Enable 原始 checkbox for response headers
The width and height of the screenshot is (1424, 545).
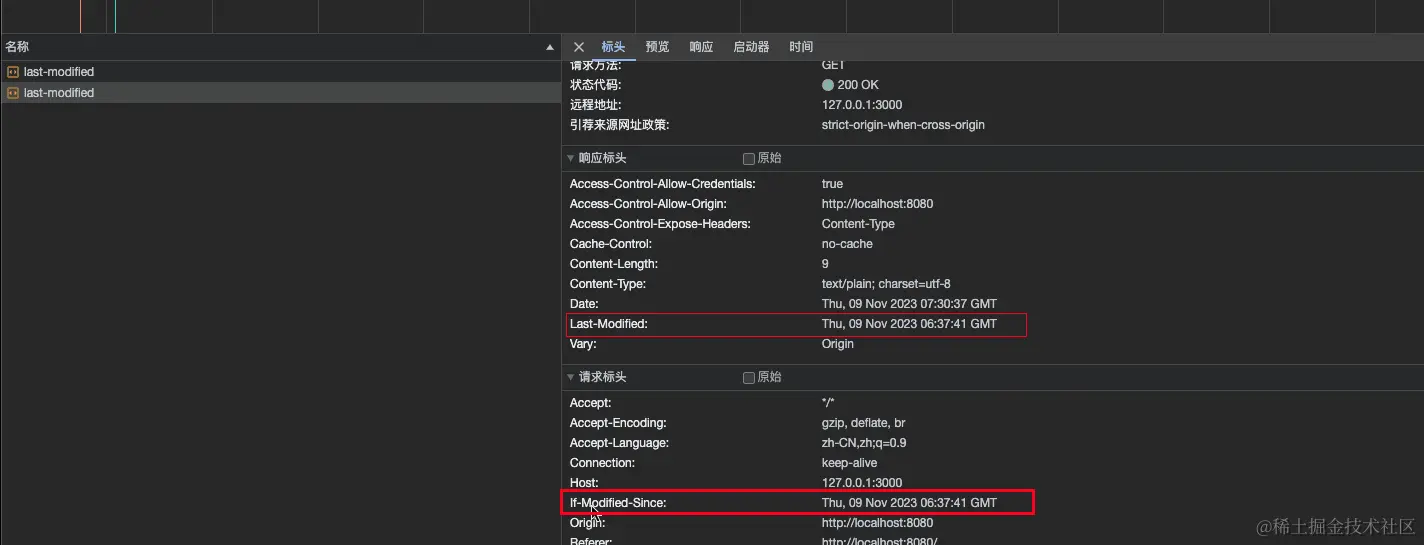[x=749, y=158]
